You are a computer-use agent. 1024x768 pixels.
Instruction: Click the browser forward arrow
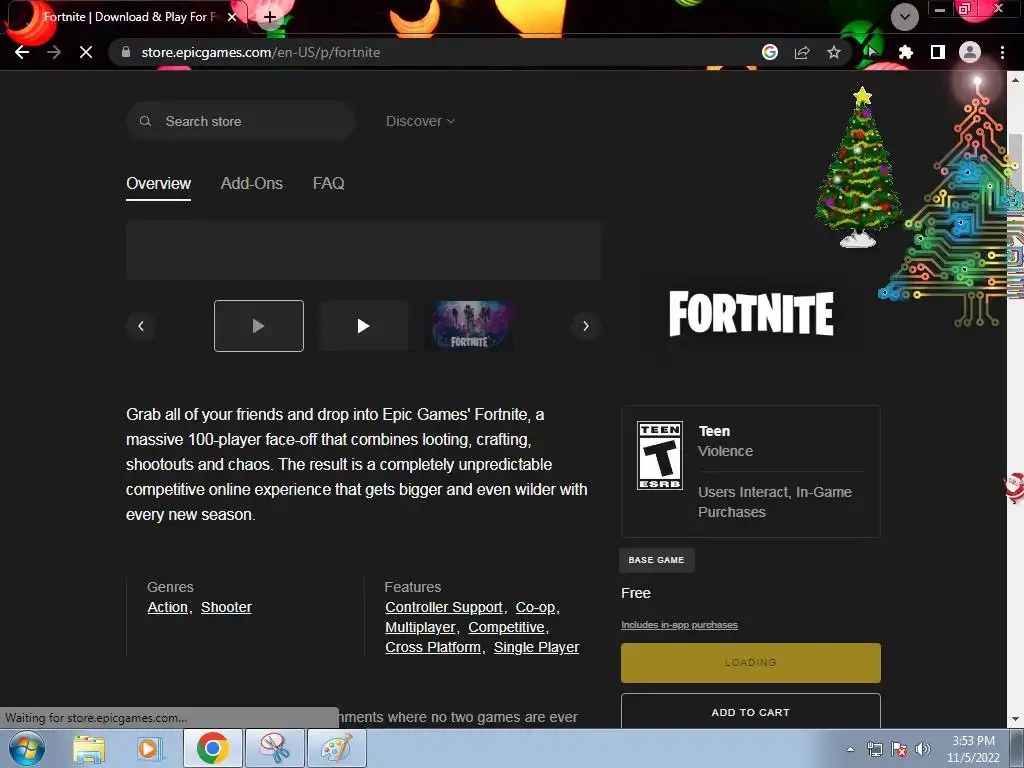click(54, 52)
